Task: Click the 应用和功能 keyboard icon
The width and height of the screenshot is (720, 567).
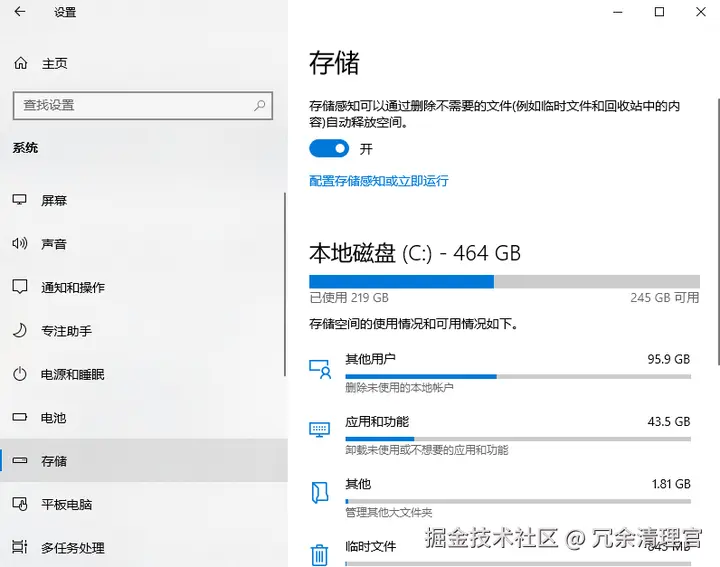Action: coord(320,430)
